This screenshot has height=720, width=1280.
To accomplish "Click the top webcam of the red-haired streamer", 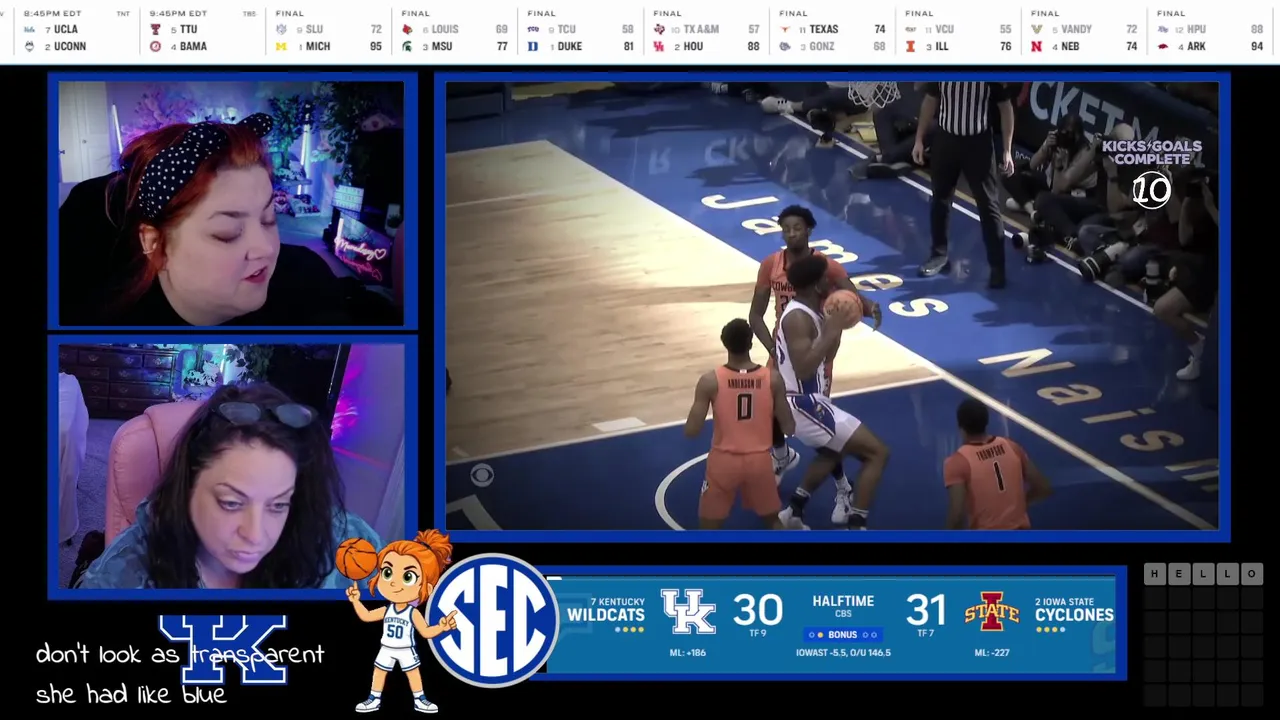I will tap(231, 203).
